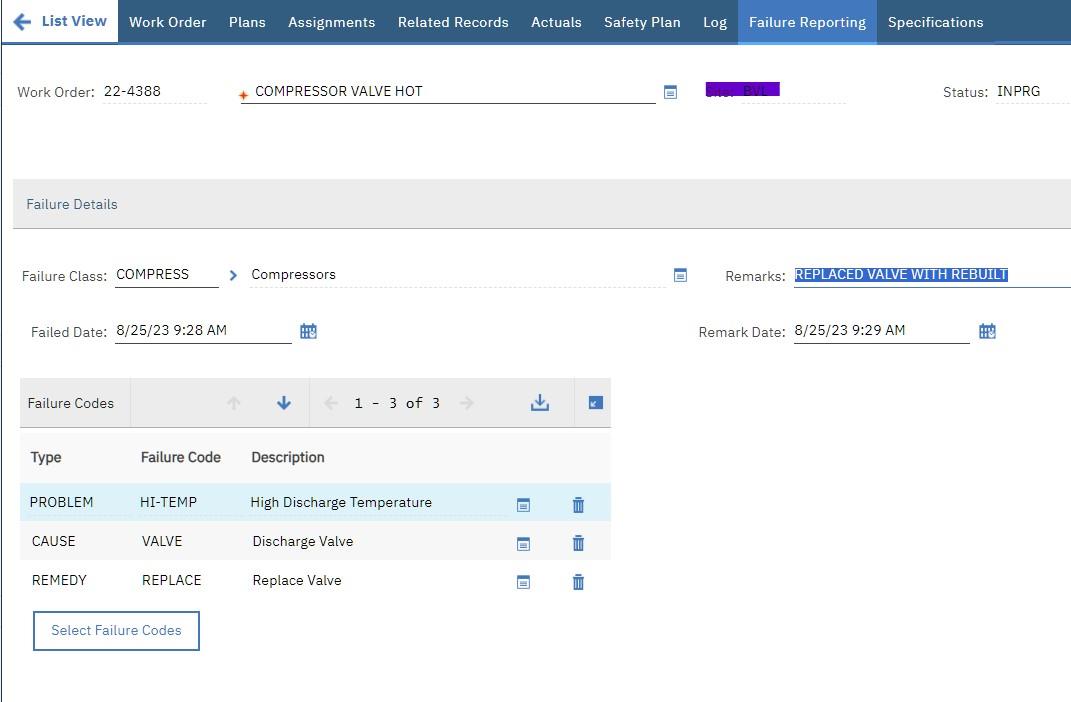This screenshot has height=702, width=1071.
Task: Collapse the Failure Codes table section
Action: click(x=595, y=403)
